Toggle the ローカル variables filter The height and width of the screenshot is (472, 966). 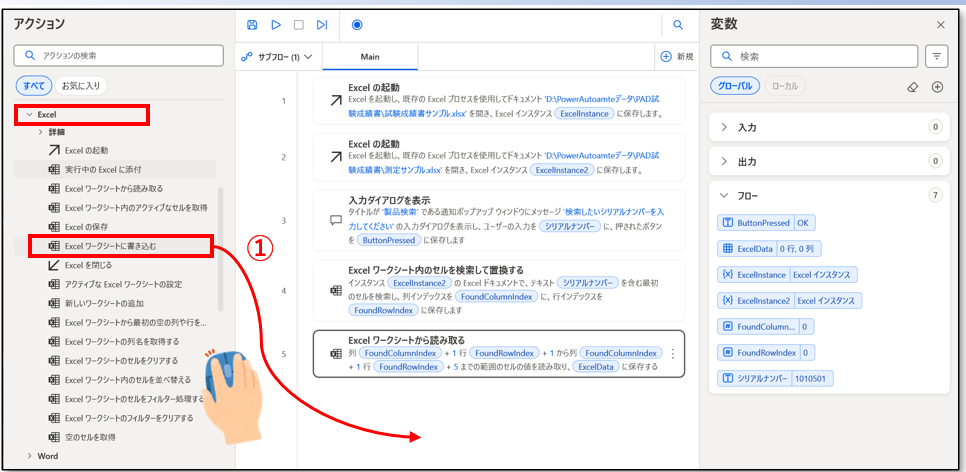[x=786, y=87]
